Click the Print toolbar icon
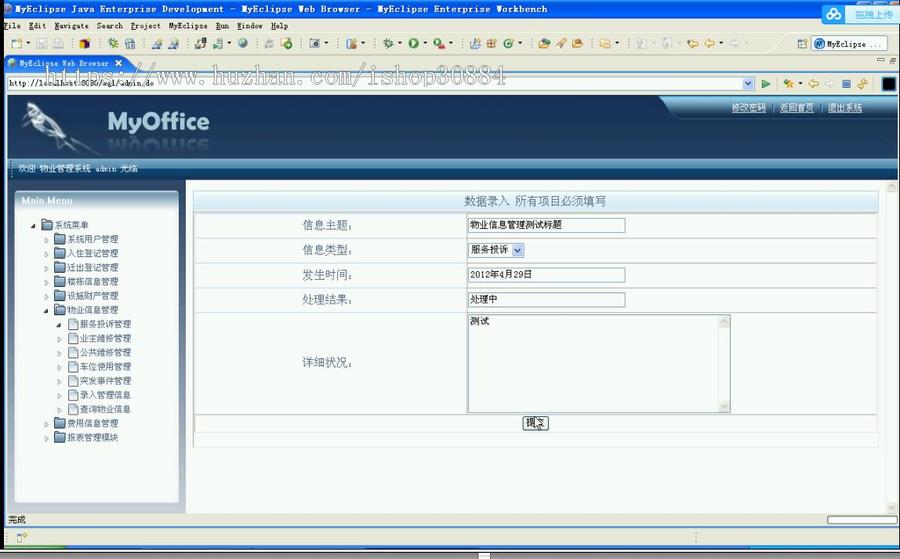Viewport: 900px width, 559px height. point(58,44)
